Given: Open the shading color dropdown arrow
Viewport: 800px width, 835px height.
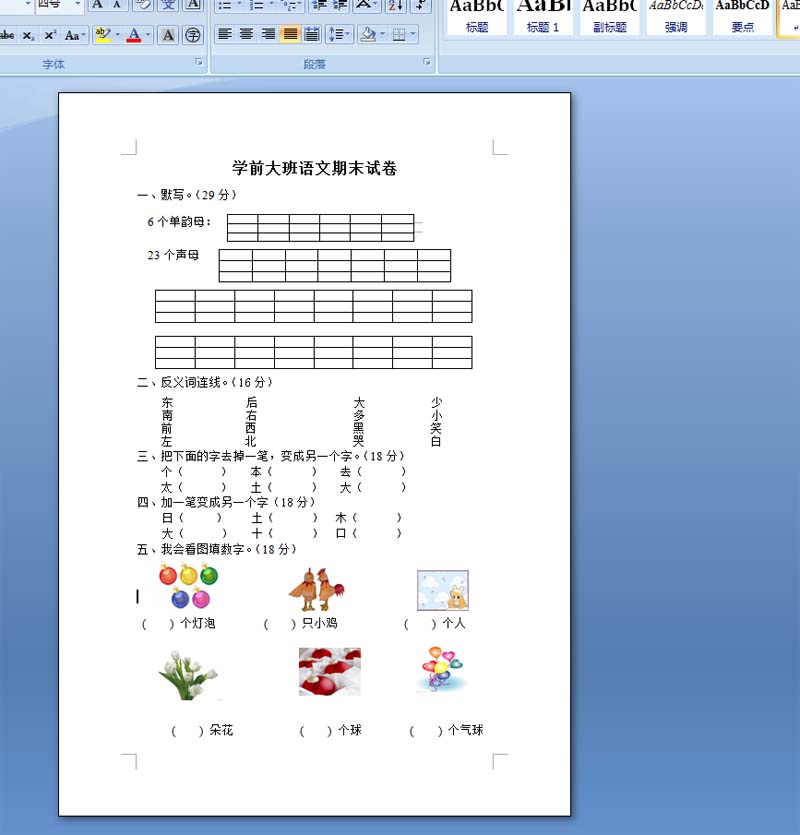Looking at the screenshot, I should point(382,35).
